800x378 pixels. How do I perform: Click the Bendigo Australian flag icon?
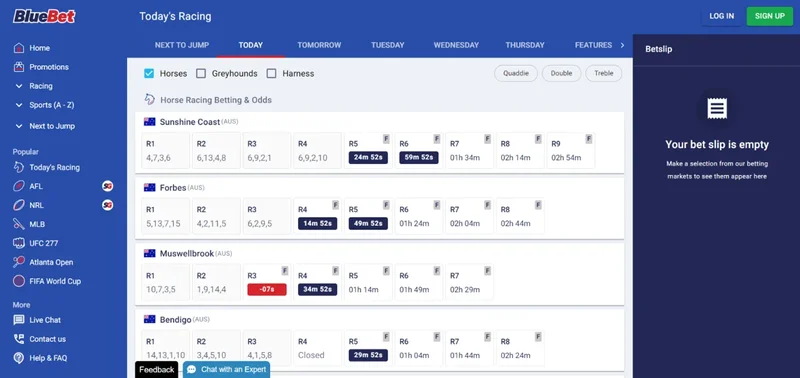149,319
